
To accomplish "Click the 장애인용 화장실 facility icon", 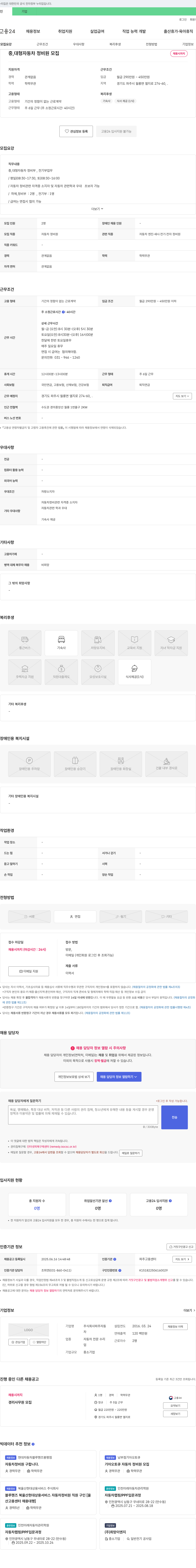I will 121,764.
